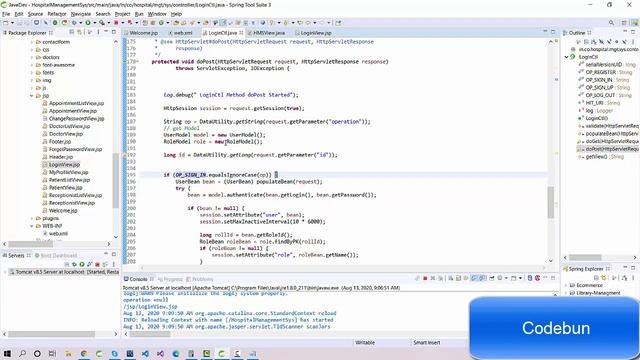Click Package Explorer horizontal scrollbar
Screen dimensions: 640x360
pyautogui.click(x=31, y=244)
